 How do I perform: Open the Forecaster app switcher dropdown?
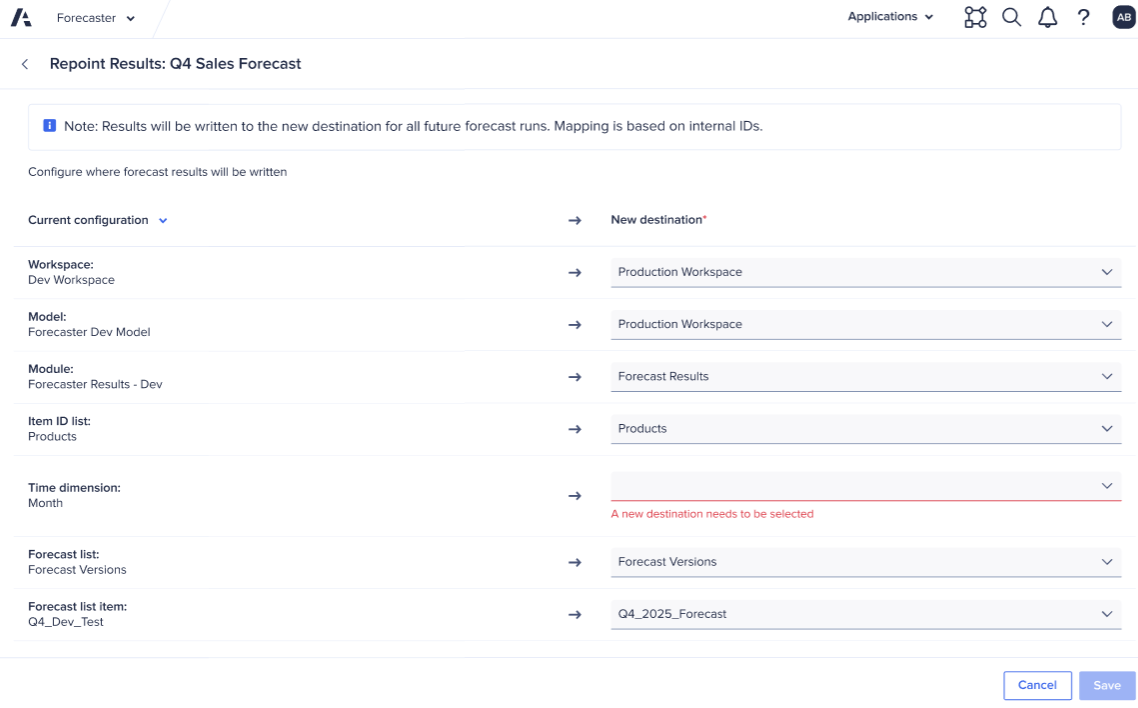[x=96, y=18]
